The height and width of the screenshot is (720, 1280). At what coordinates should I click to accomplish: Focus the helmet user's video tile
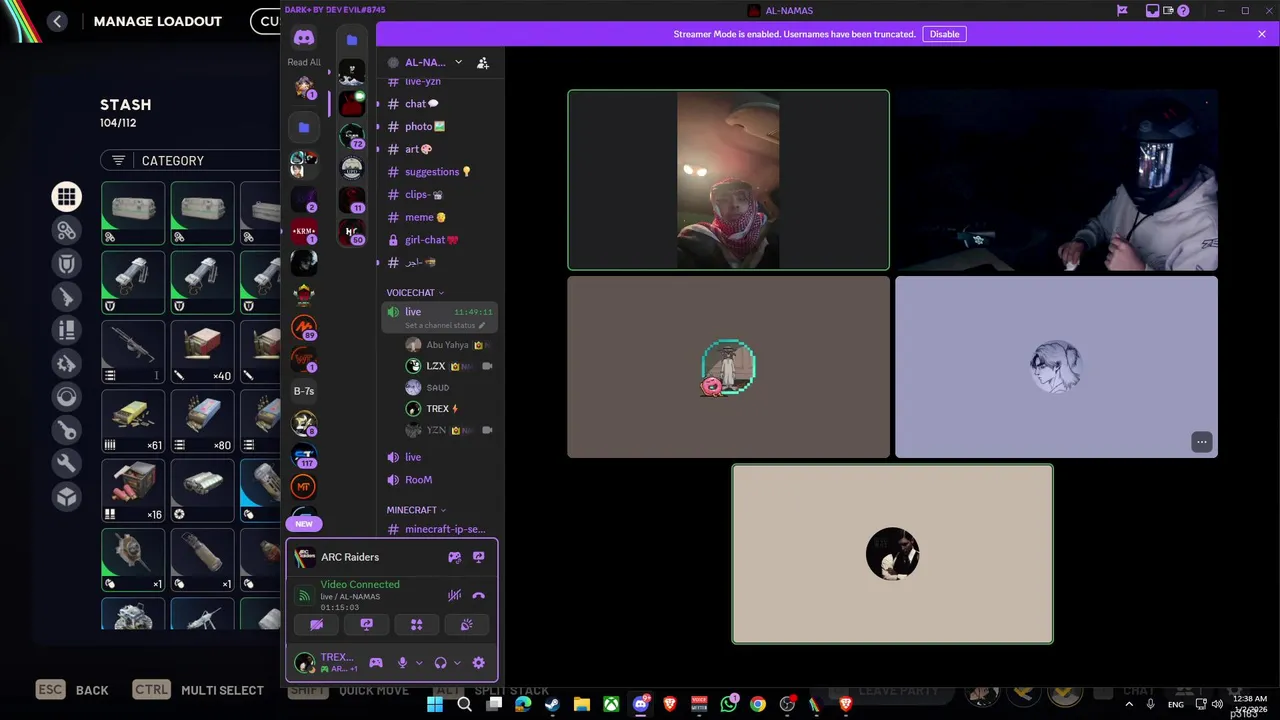1056,180
